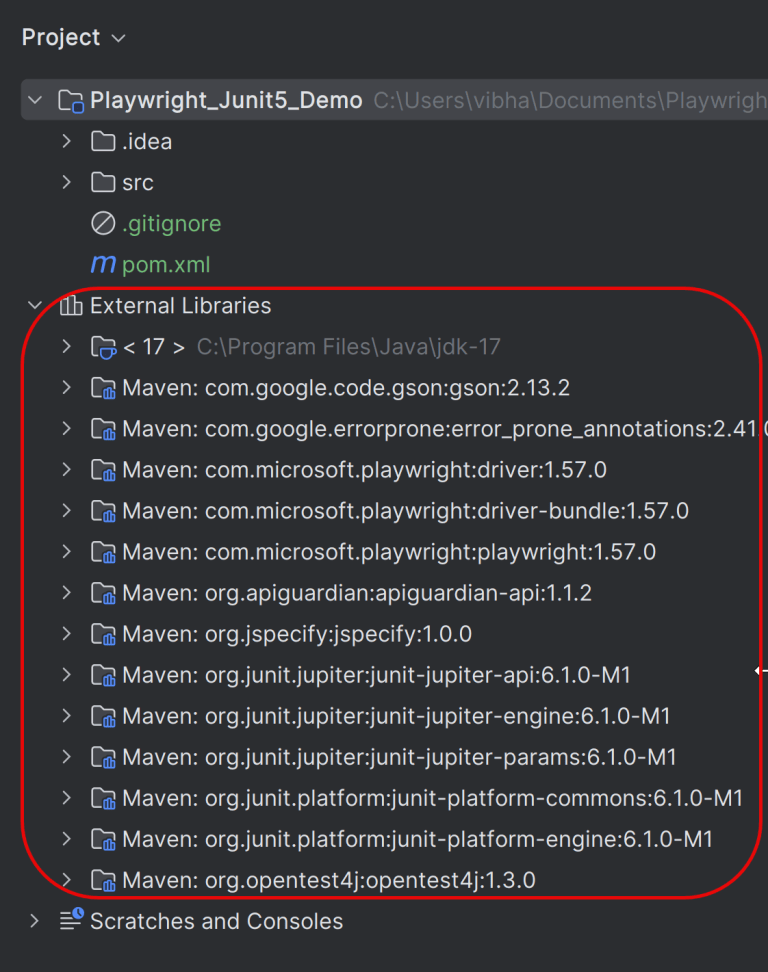Expand junit-jupiter-api chevron
Viewport: 768px width, 972px height.
(x=67, y=674)
